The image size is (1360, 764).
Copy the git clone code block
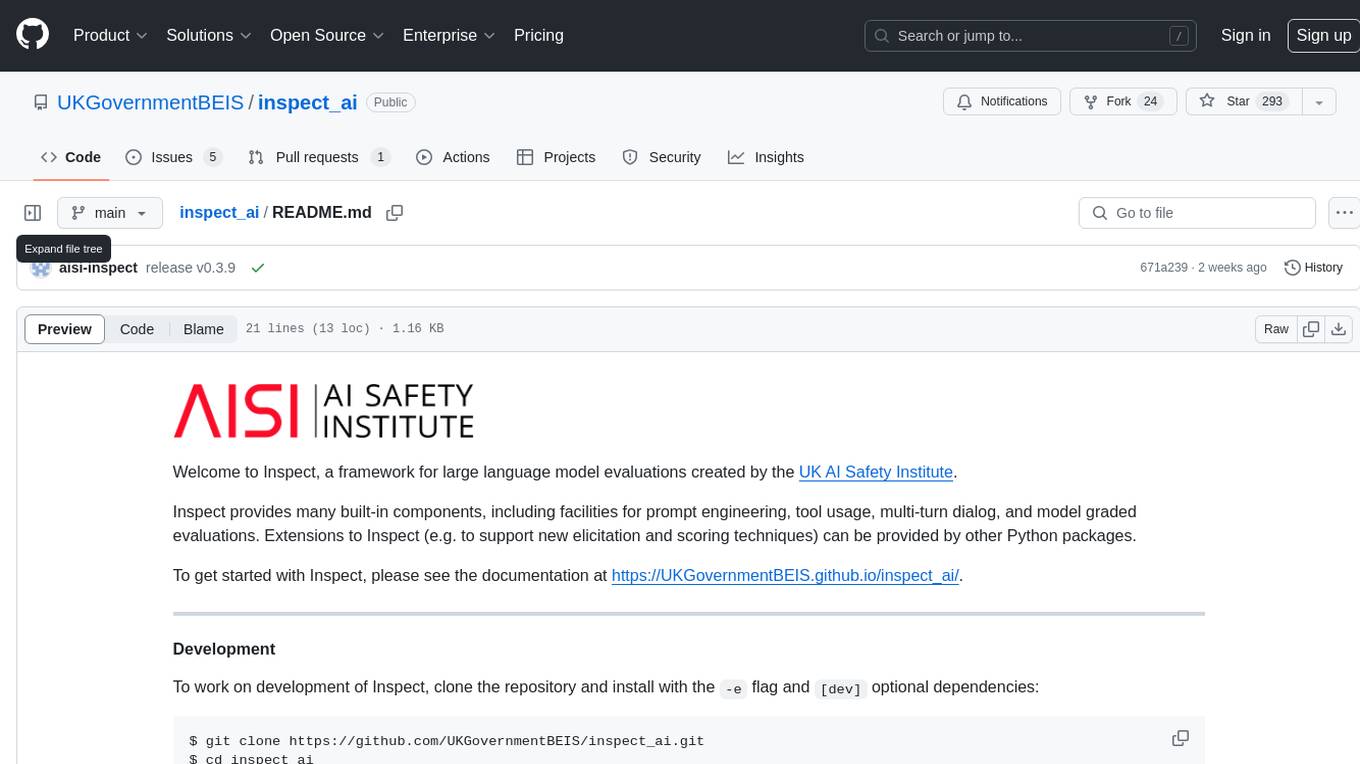(1180, 738)
